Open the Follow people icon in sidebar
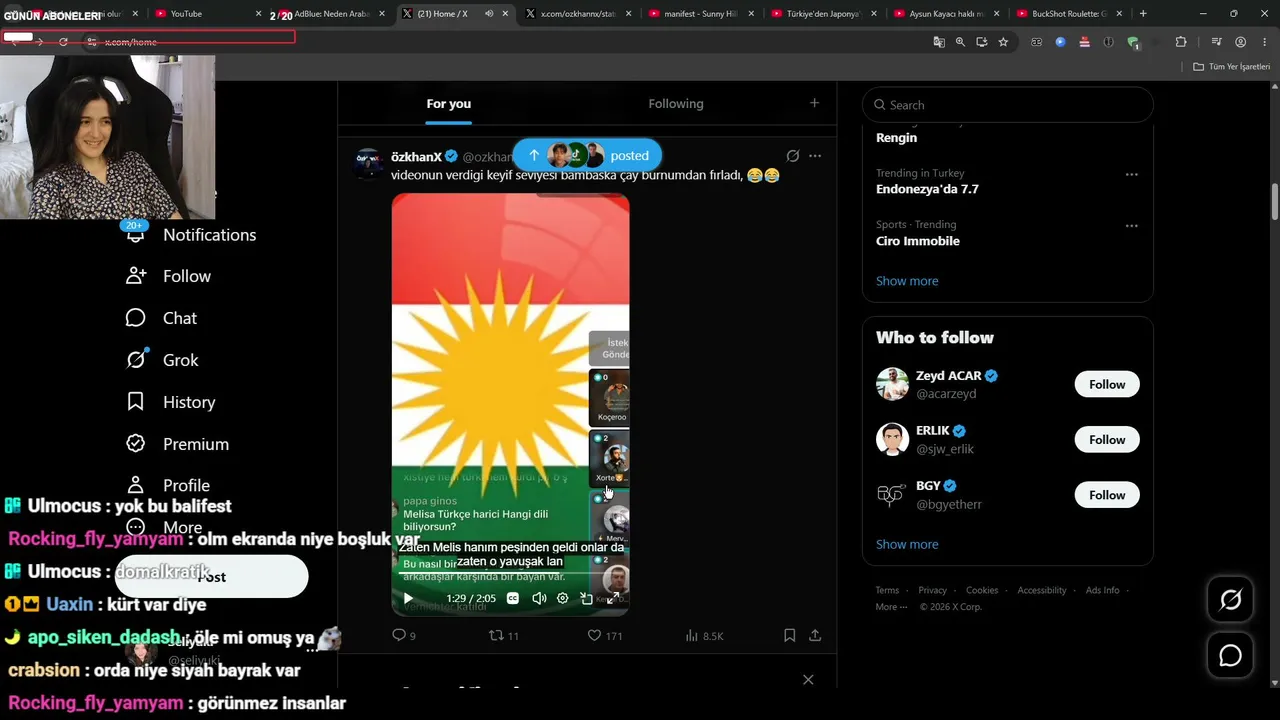Viewport: 1280px width, 720px height. pyautogui.click(x=136, y=276)
